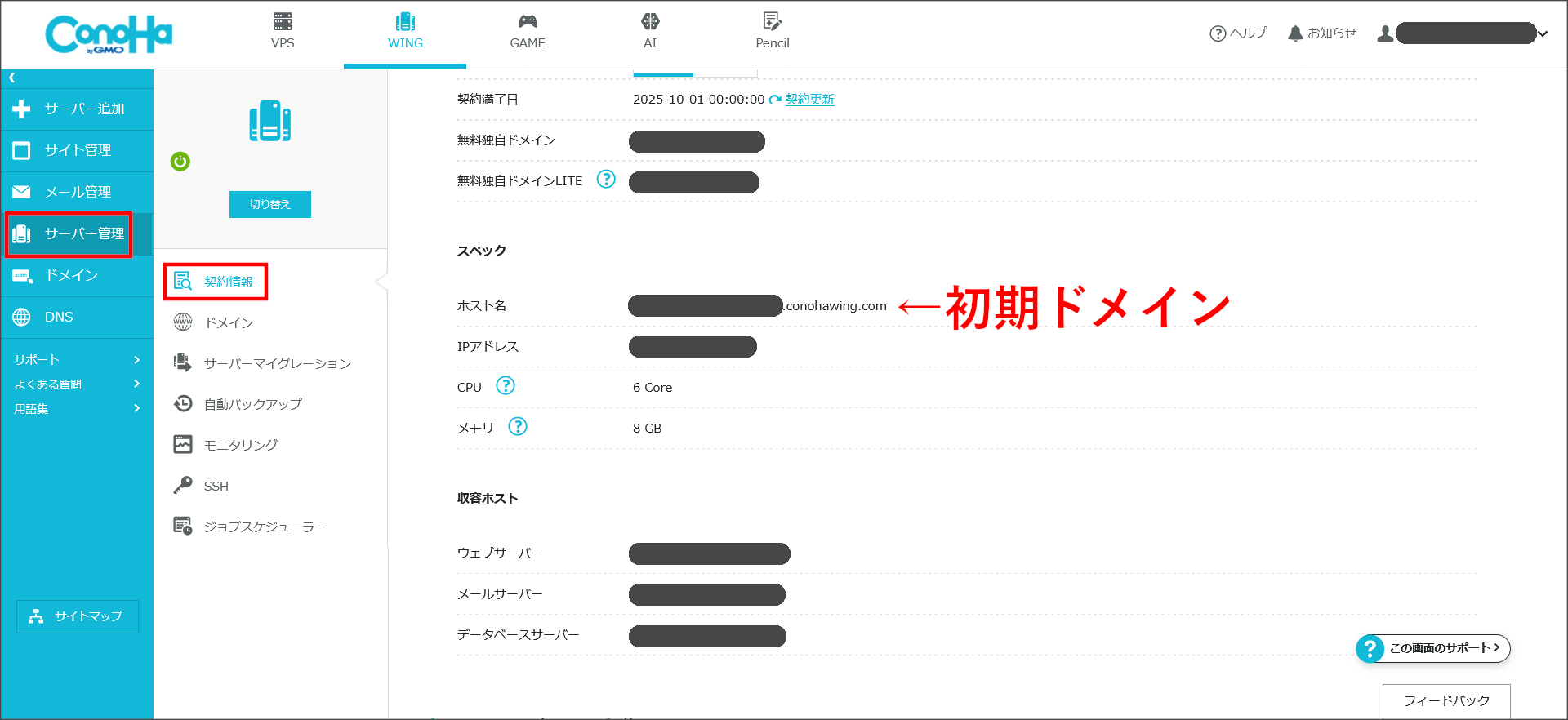Click the 契約更新 link
1568x720 pixels.
click(x=809, y=100)
